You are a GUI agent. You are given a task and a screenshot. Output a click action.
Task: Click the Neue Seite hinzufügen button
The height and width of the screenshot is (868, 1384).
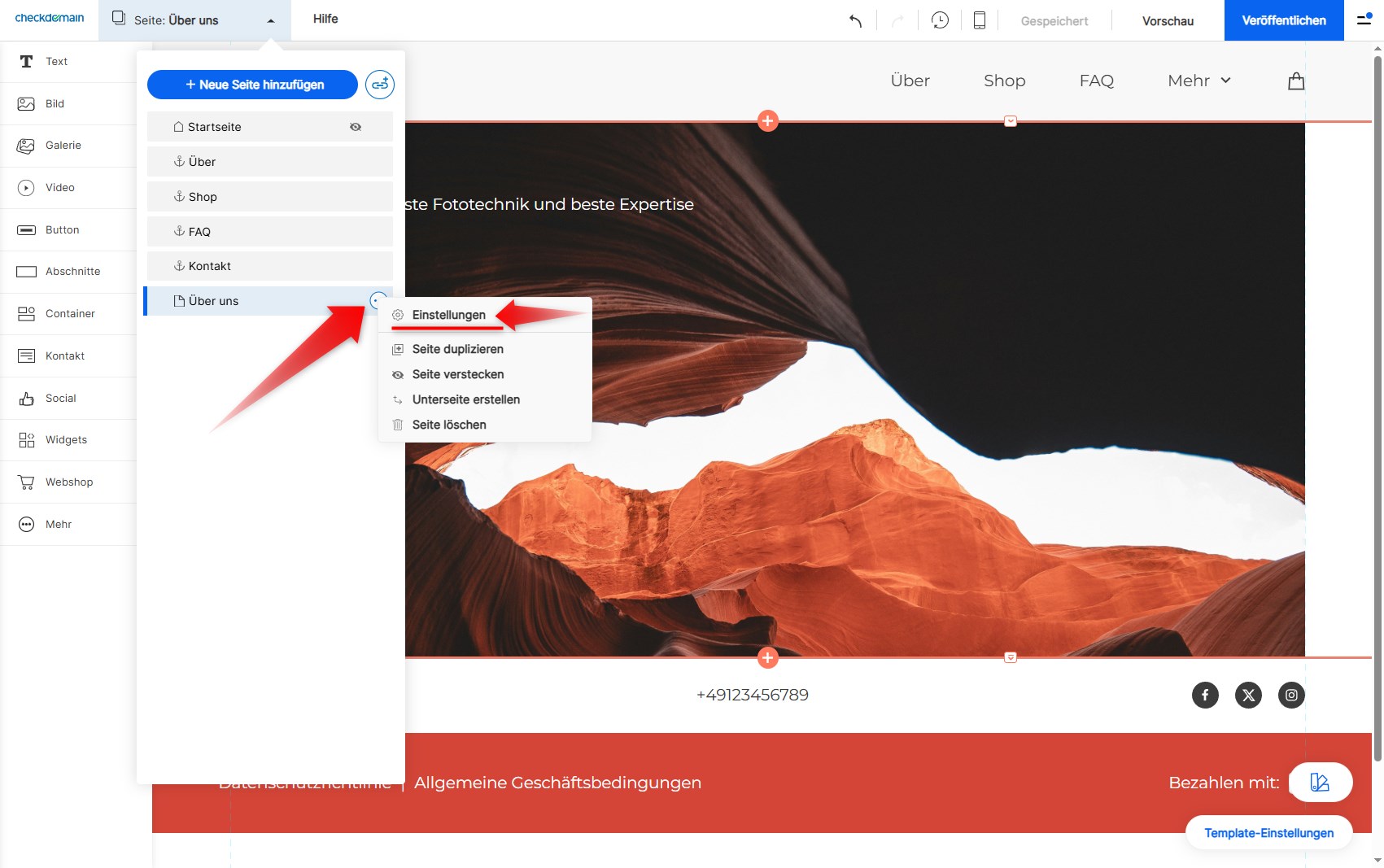pos(252,85)
